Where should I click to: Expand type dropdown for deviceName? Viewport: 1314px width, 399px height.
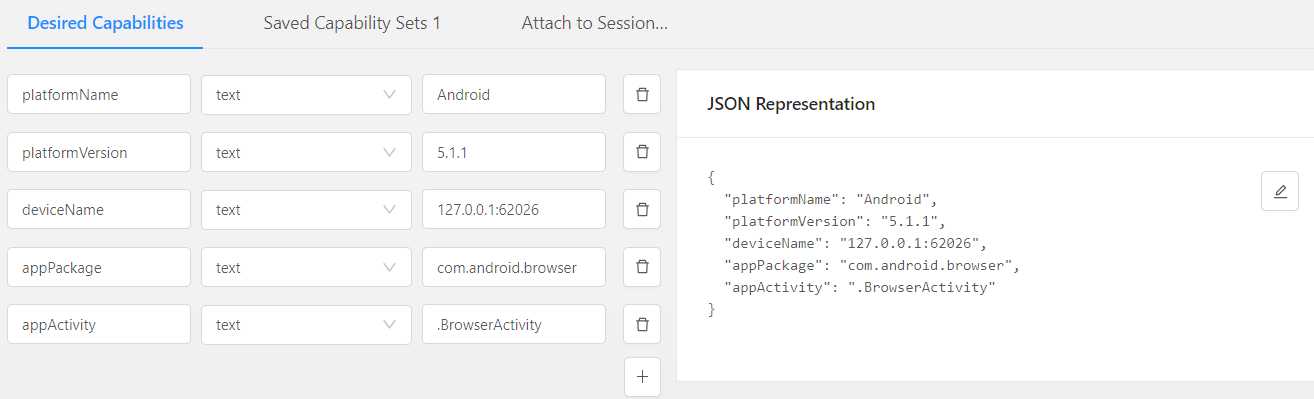[306, 210]
